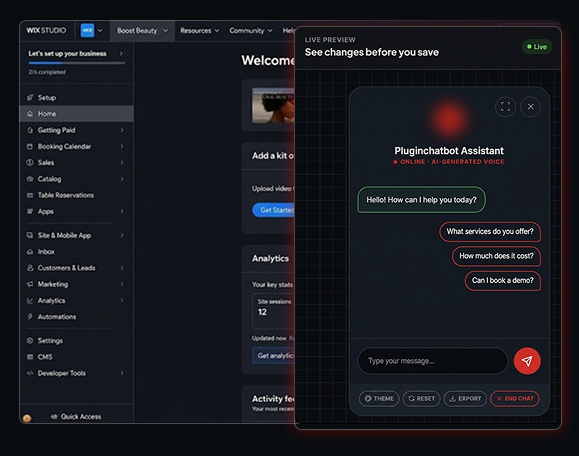Click the Automations lightning icon

30,317
